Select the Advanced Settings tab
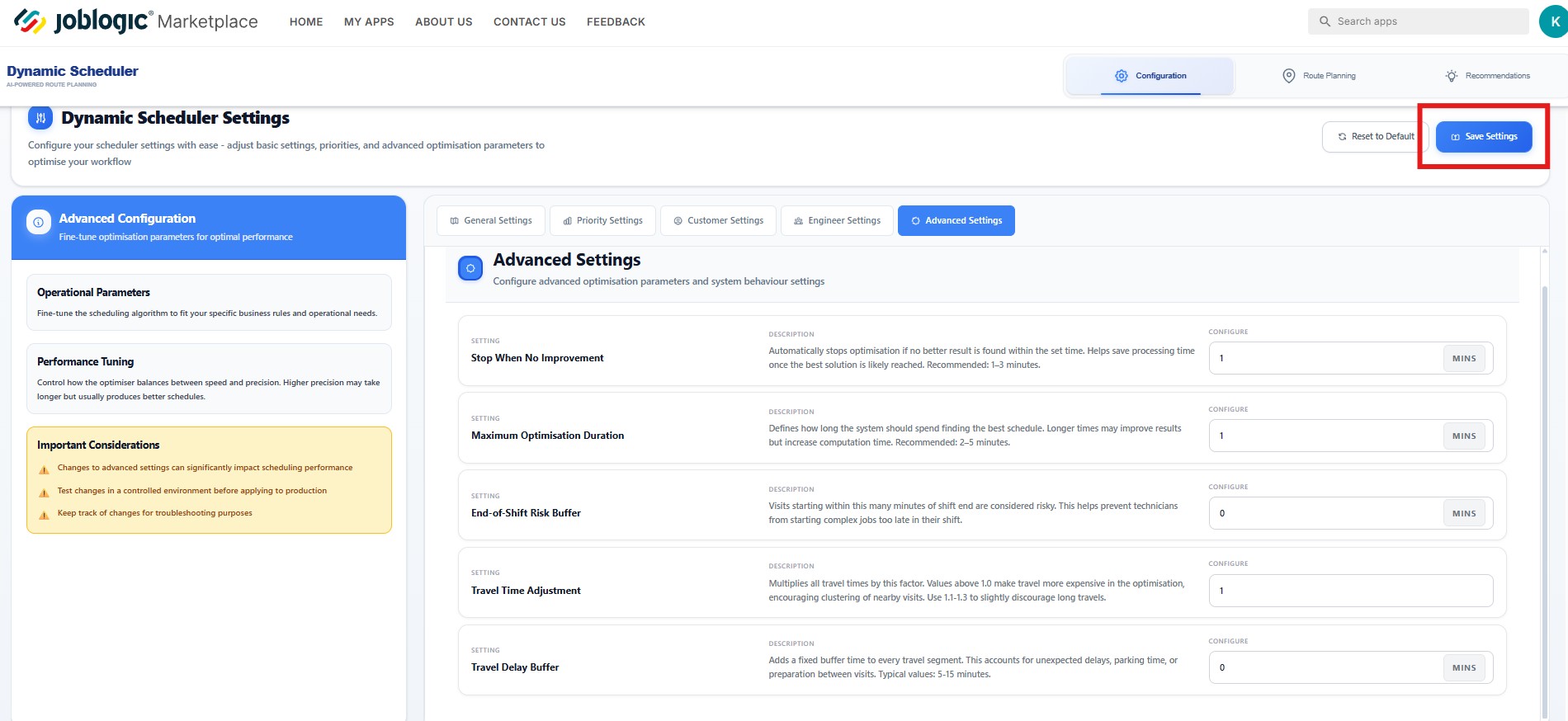Image resolution: width=1568 pixels, height=721 pixels. [956, 221]
